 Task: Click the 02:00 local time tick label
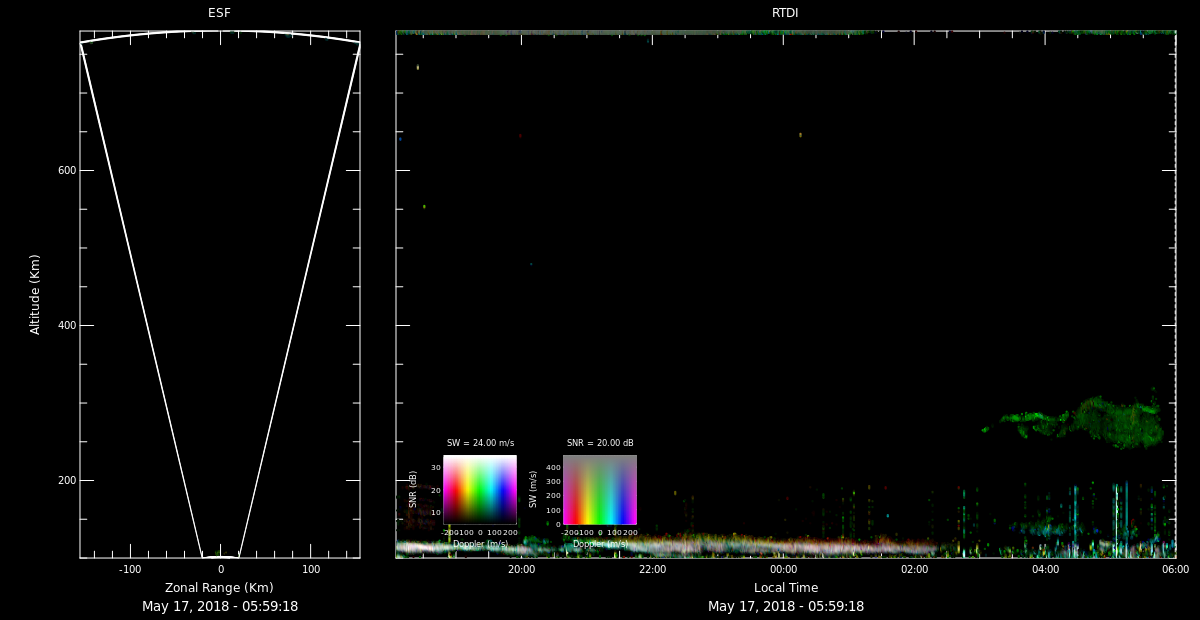[914, 569]
